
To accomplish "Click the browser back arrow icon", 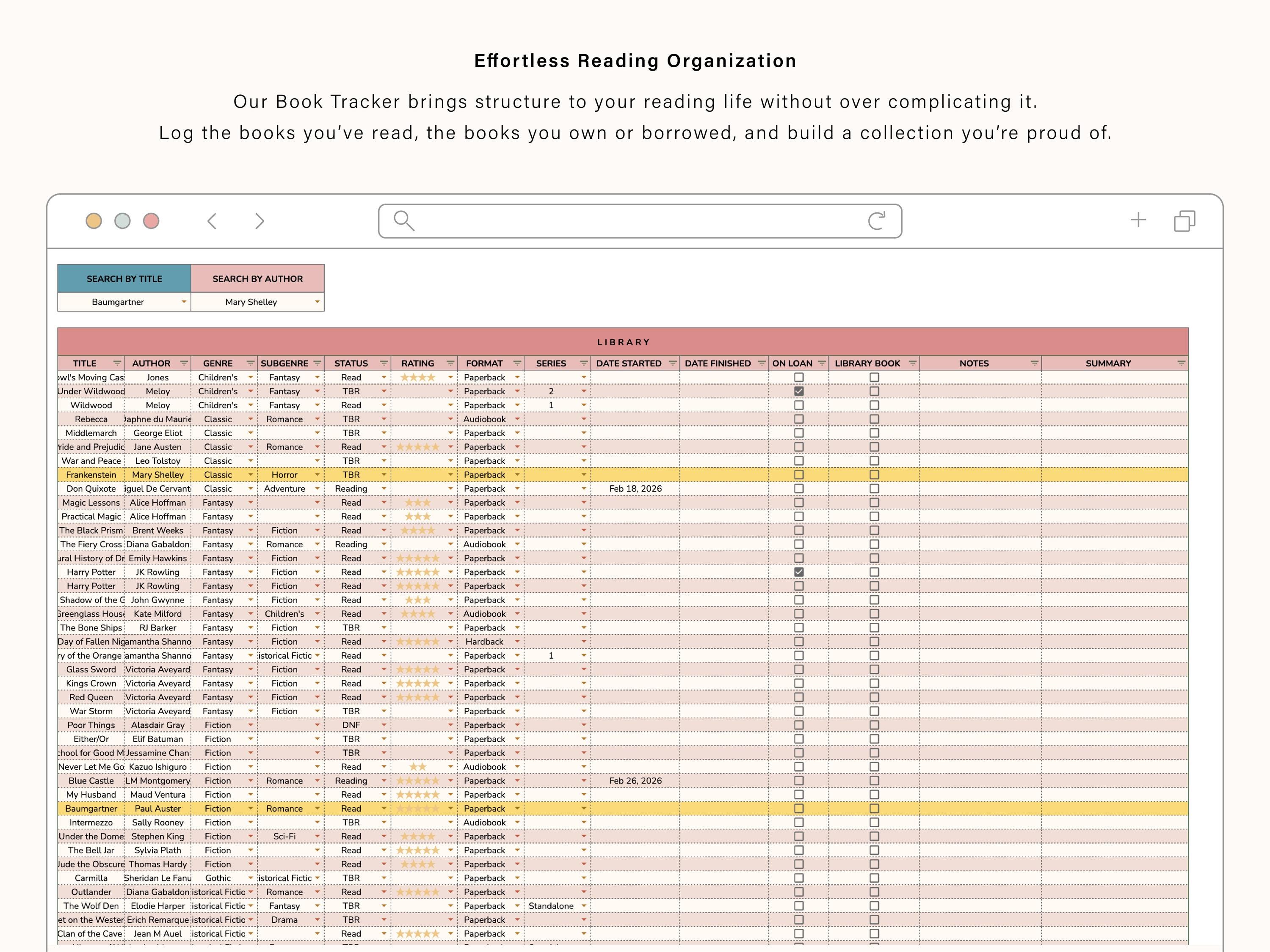I will click(x=212, y=221).
